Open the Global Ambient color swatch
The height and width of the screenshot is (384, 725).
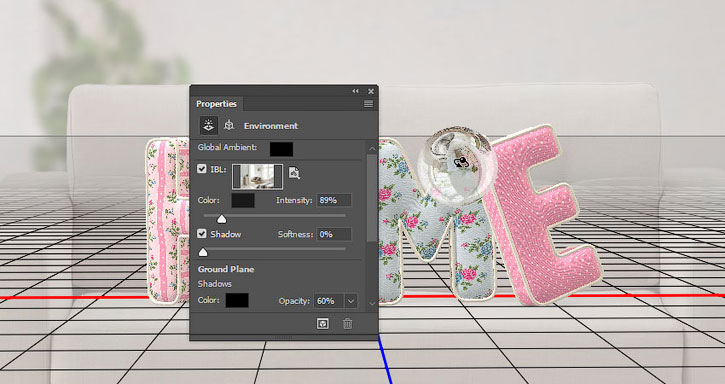click(x=281, y=149)
